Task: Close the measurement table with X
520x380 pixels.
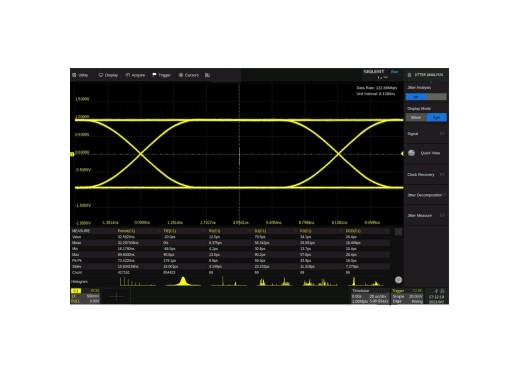Action: pyautogui.click(x=398, y=232)
